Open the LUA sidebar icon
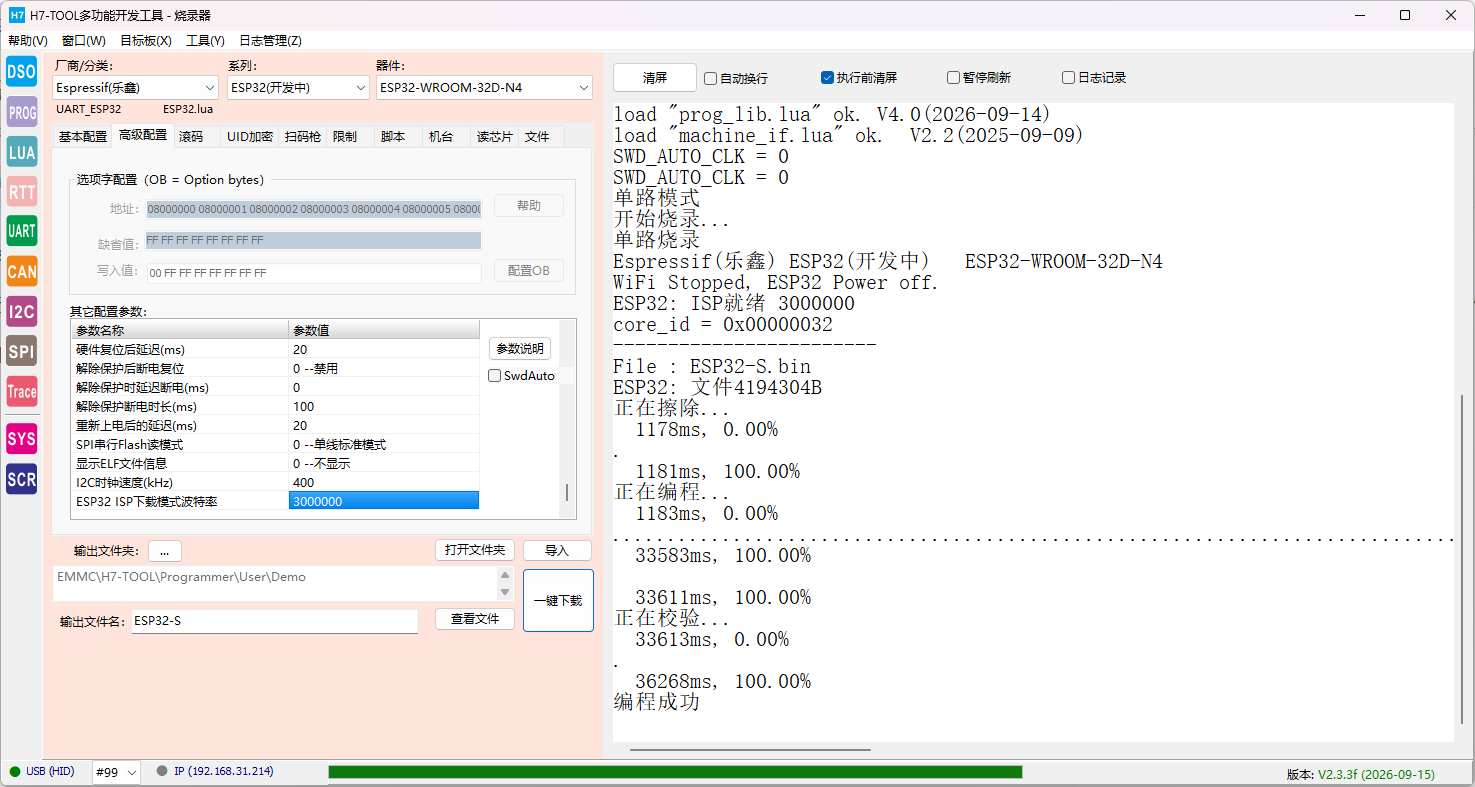Screen dimensions: 1475x787 click(x=21, y=151)
